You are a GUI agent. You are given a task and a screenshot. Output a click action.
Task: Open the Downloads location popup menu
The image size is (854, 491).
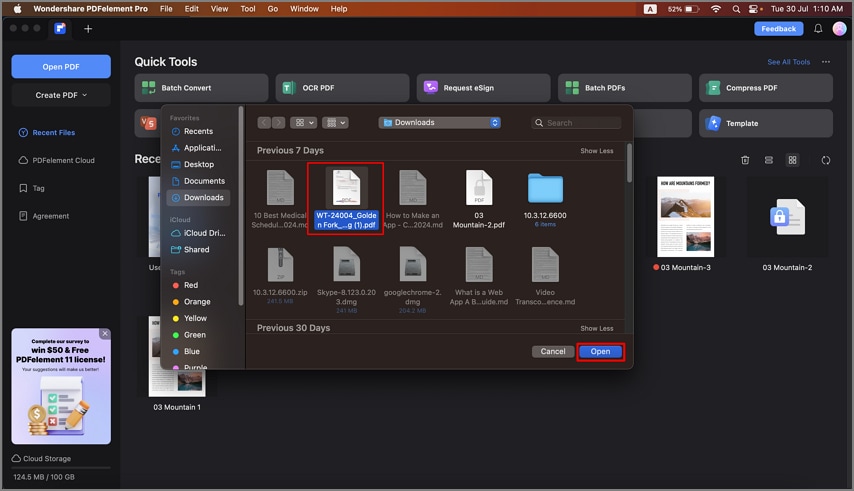440,122
